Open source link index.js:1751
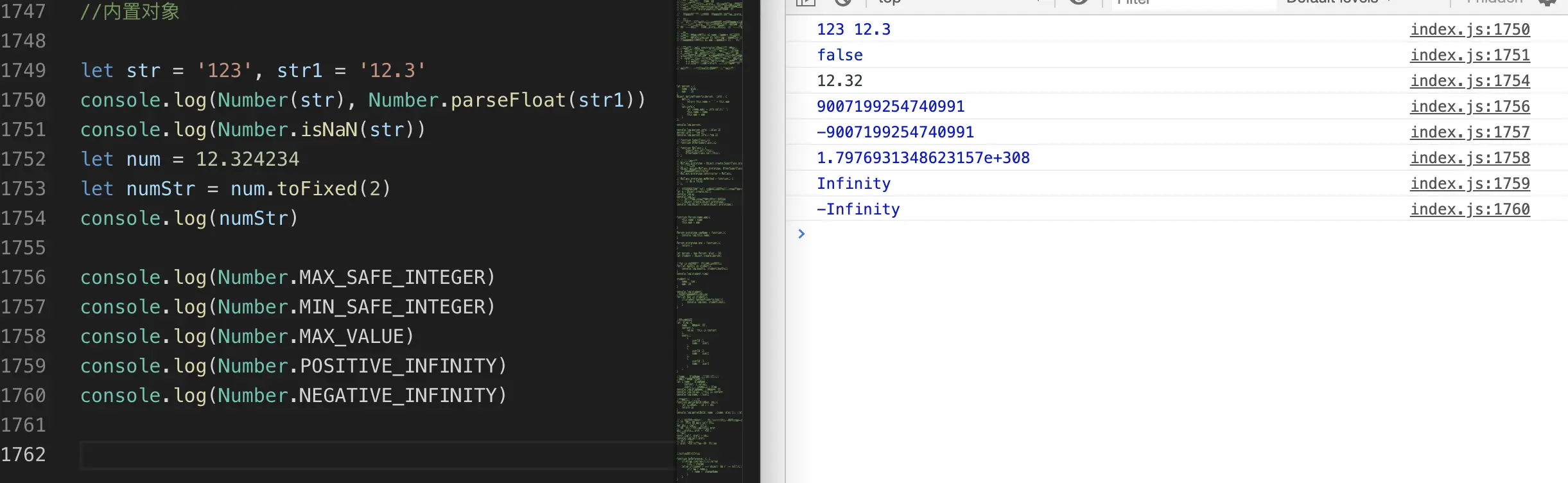 click(1470, 55)
